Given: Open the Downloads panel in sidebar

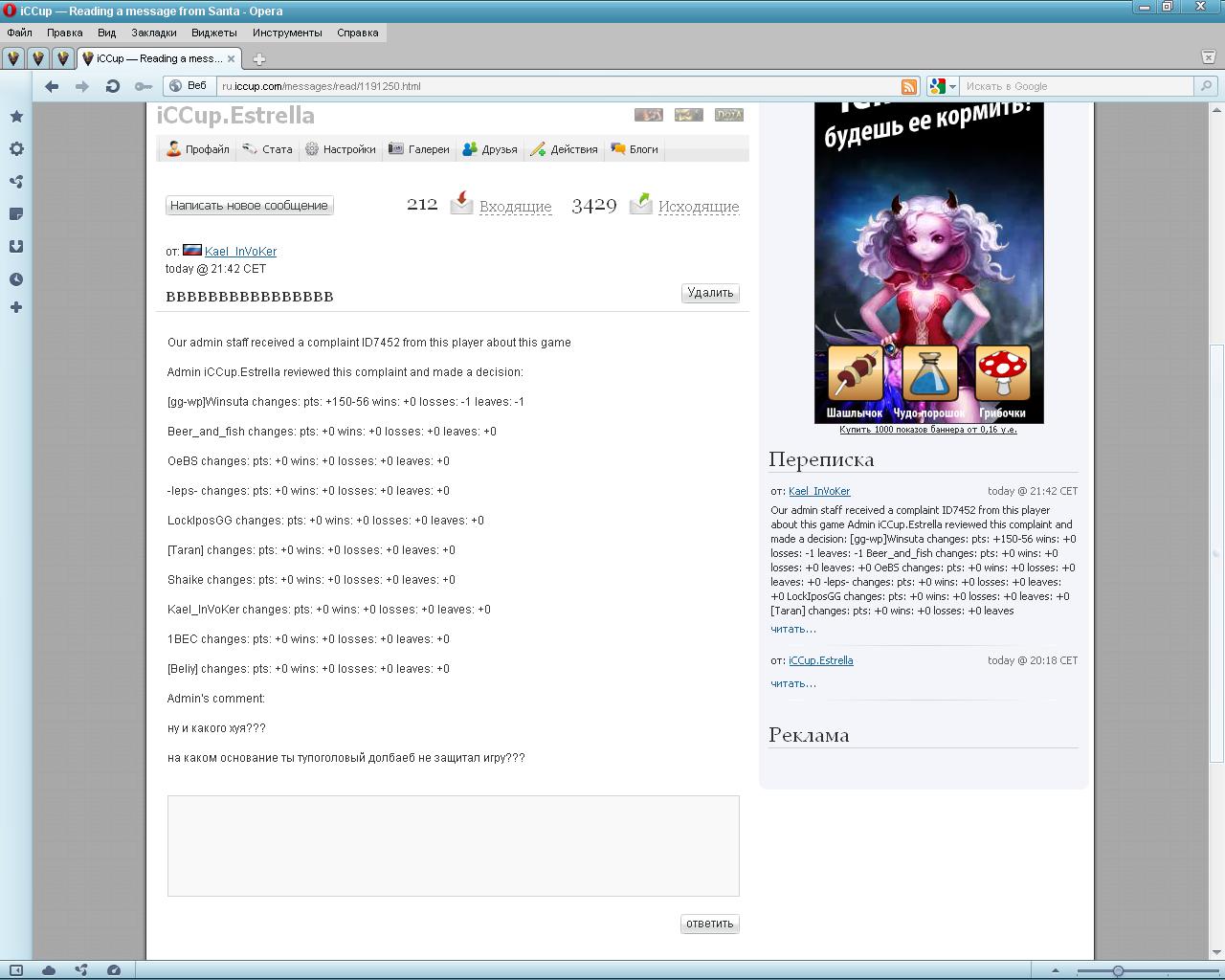Looking at the screenshot, I should pyautogui.click(x=16, y=247).
